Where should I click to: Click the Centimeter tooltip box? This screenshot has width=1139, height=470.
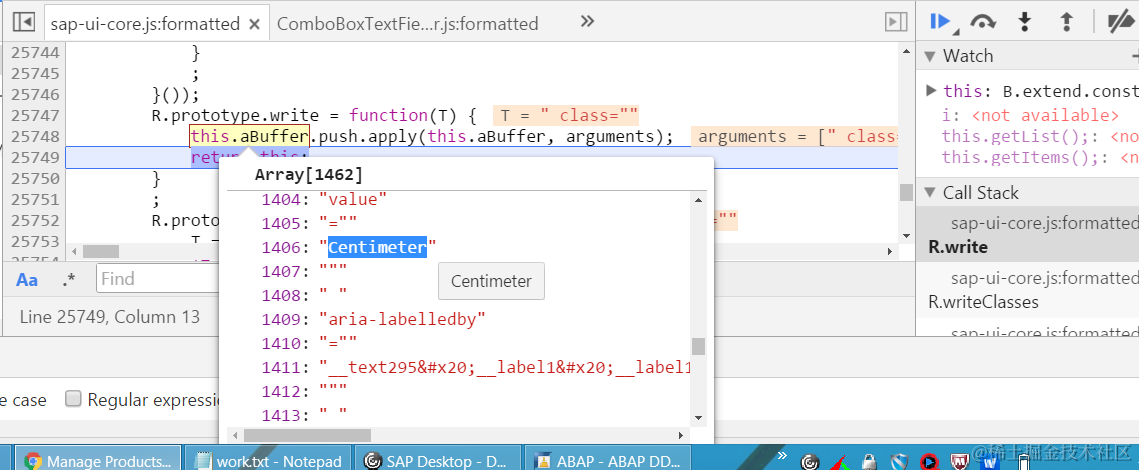491,281
